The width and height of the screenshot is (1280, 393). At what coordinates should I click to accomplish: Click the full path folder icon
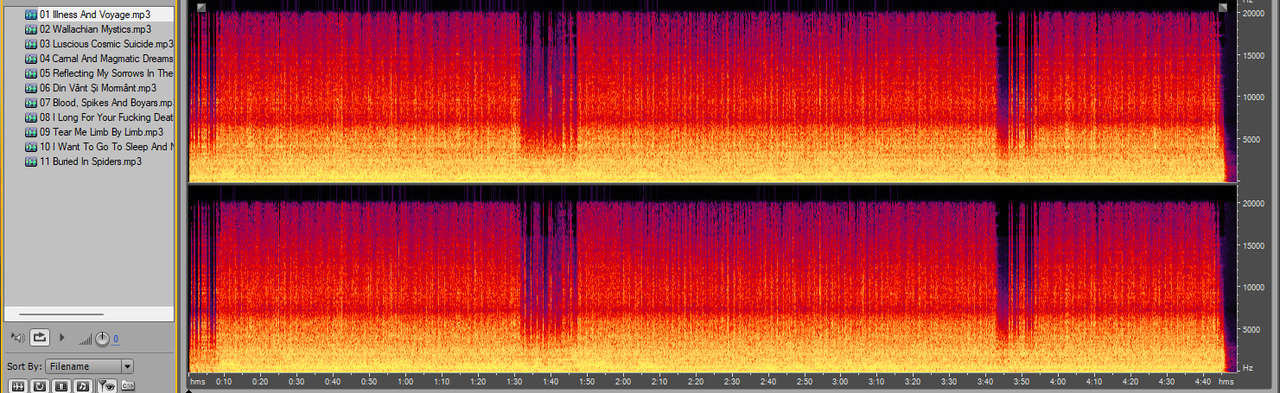click(127, 386)
